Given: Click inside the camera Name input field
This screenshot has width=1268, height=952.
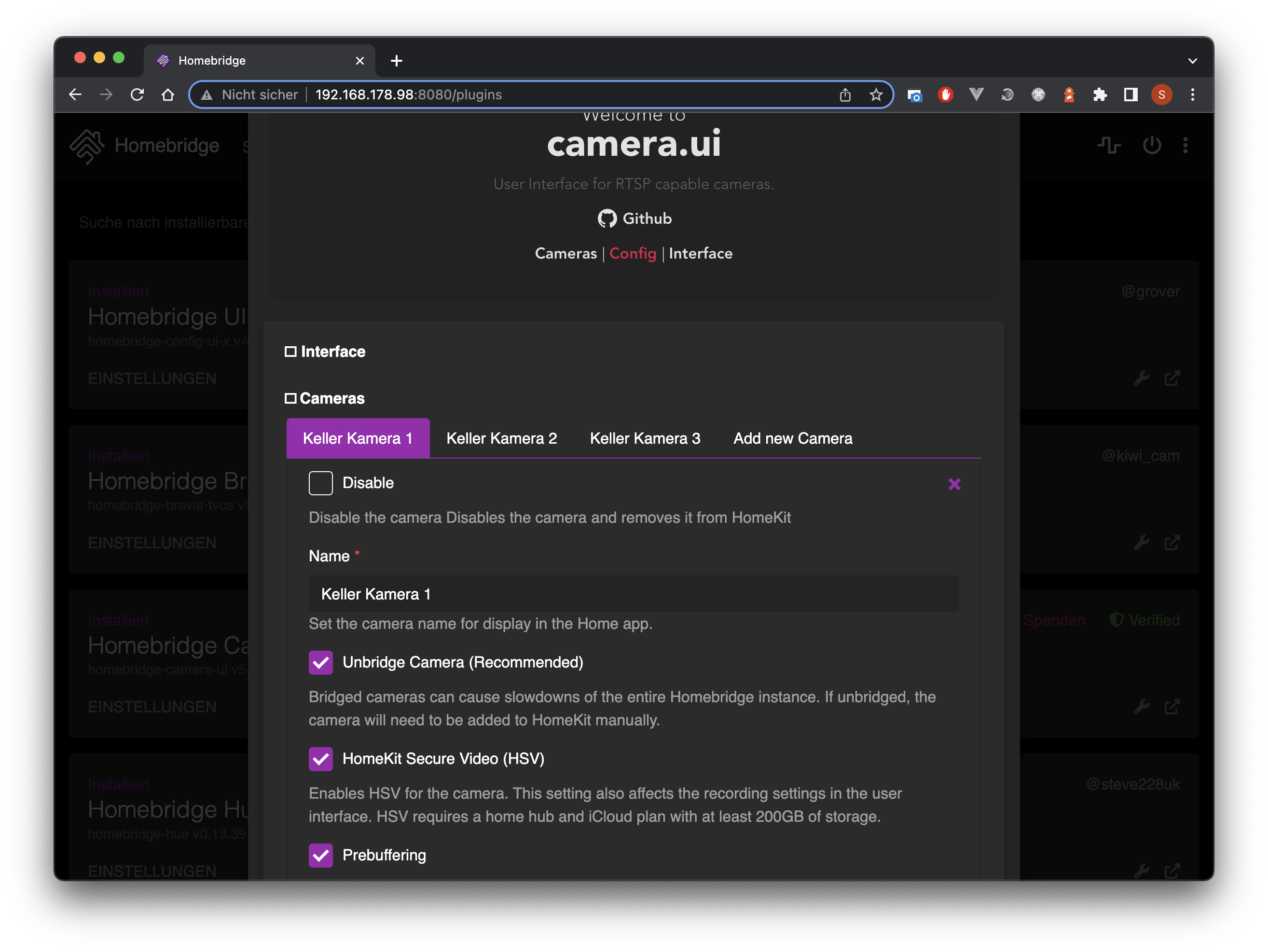Looking at the screenshot, I should click(x=631, y=594).
